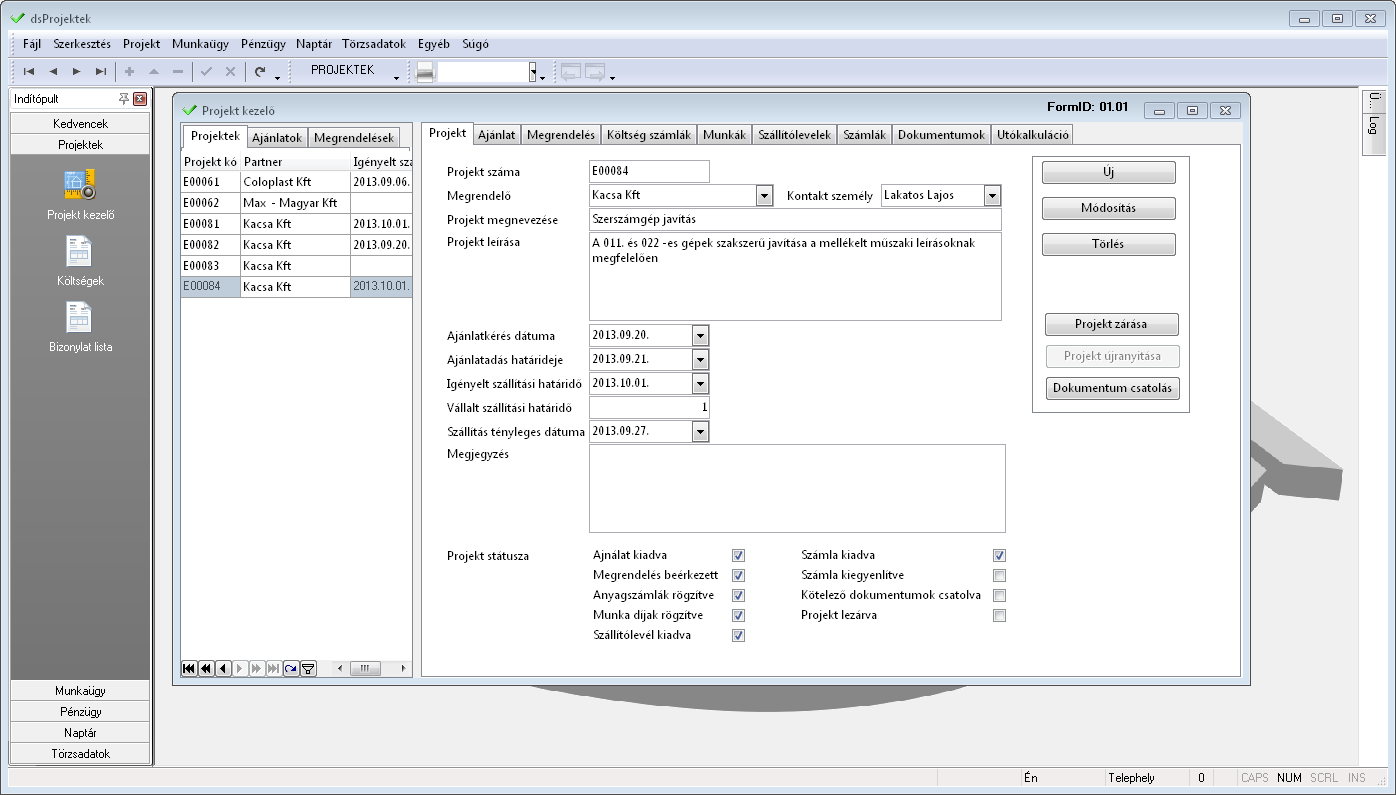Open the Megrendelő dropdown
Screen dimensions: 1396x795
tap(764, 195)
